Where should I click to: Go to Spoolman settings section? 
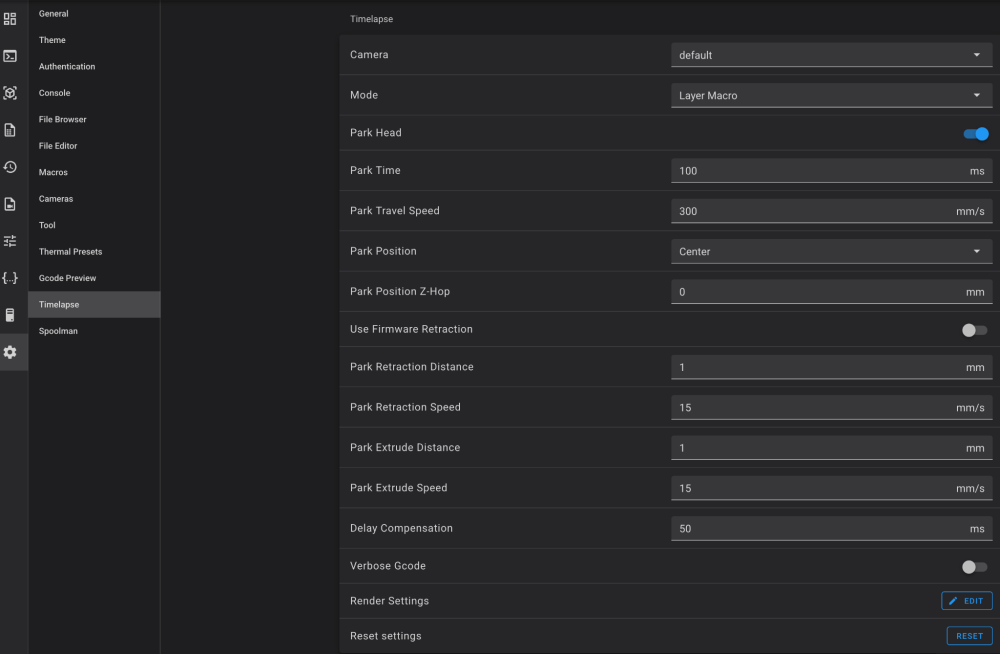[x=58, y=331]
